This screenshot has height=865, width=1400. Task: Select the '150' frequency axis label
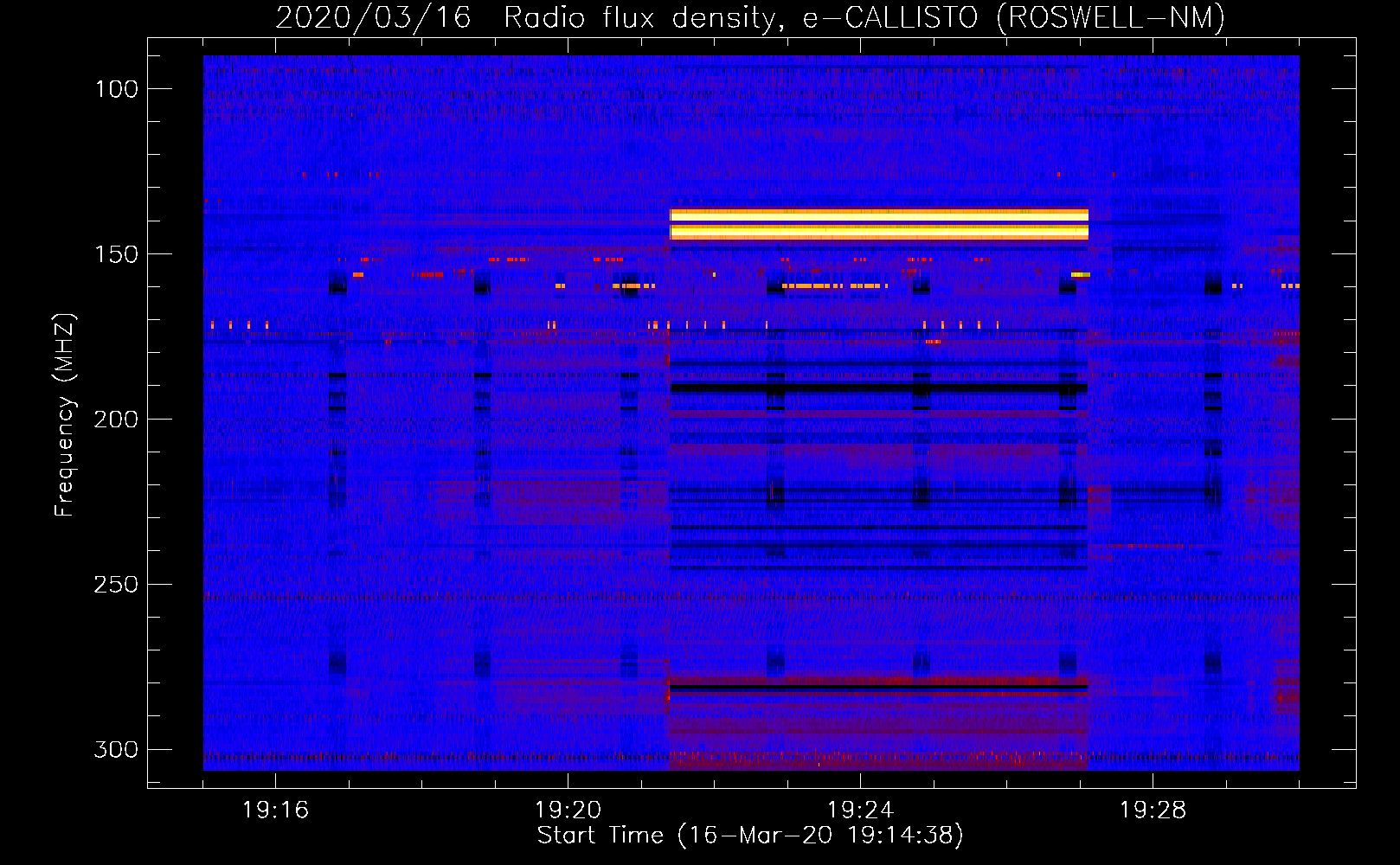115,254
